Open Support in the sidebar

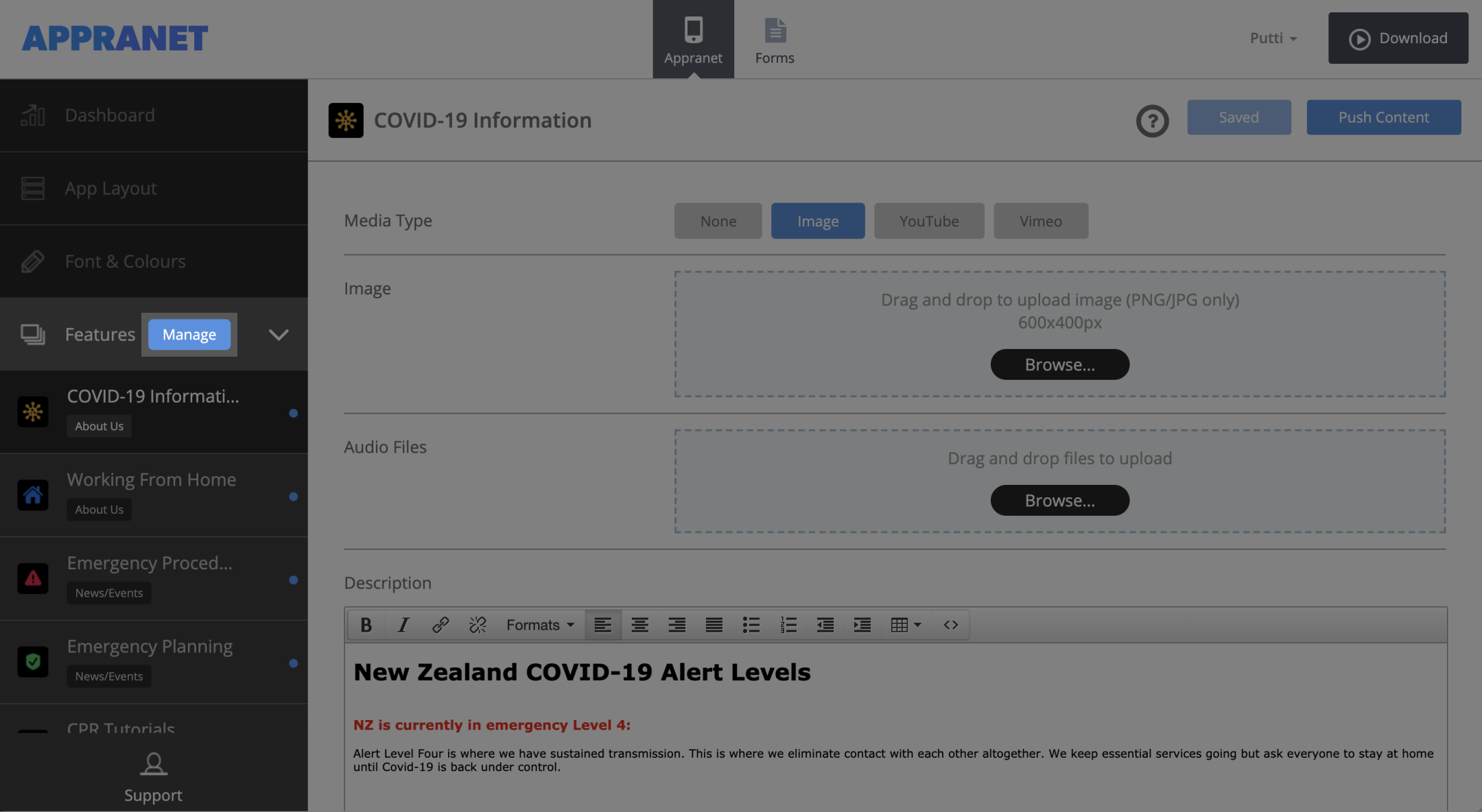[154, 777]
